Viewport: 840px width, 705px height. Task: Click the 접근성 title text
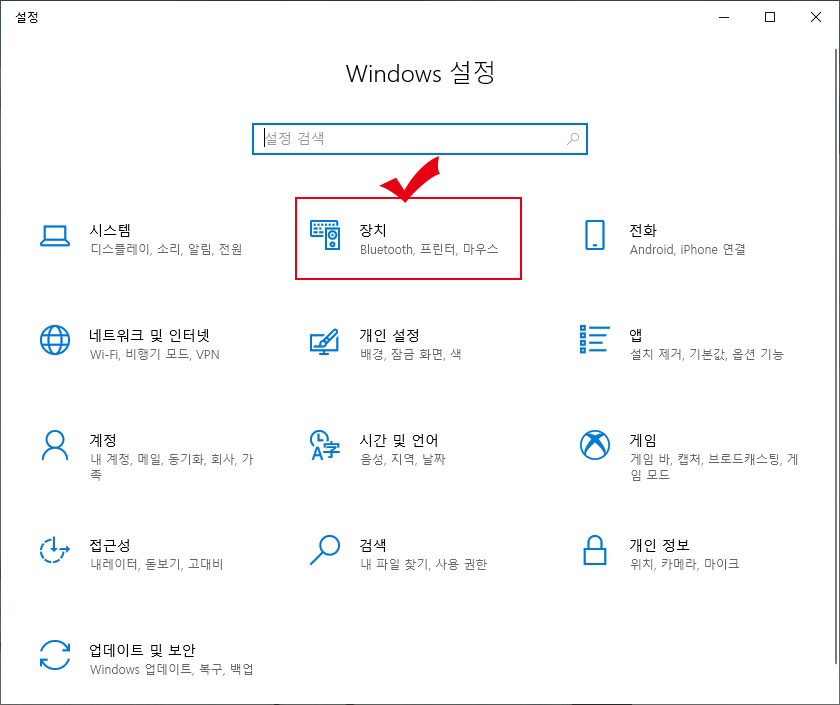click(x=110, y=545)
